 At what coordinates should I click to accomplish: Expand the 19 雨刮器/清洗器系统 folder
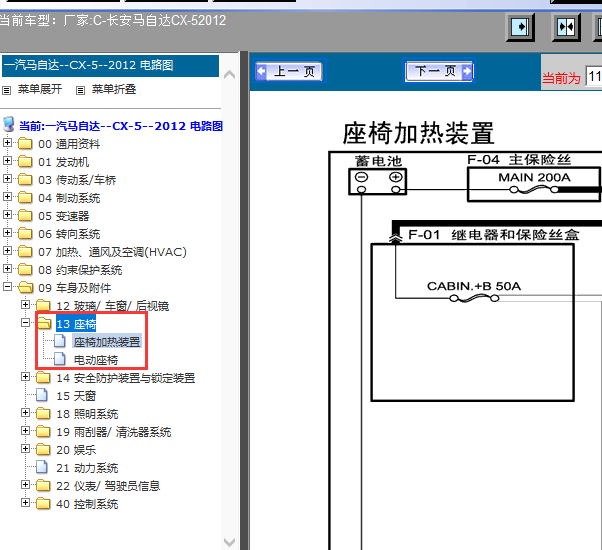(x=25, y=430)
